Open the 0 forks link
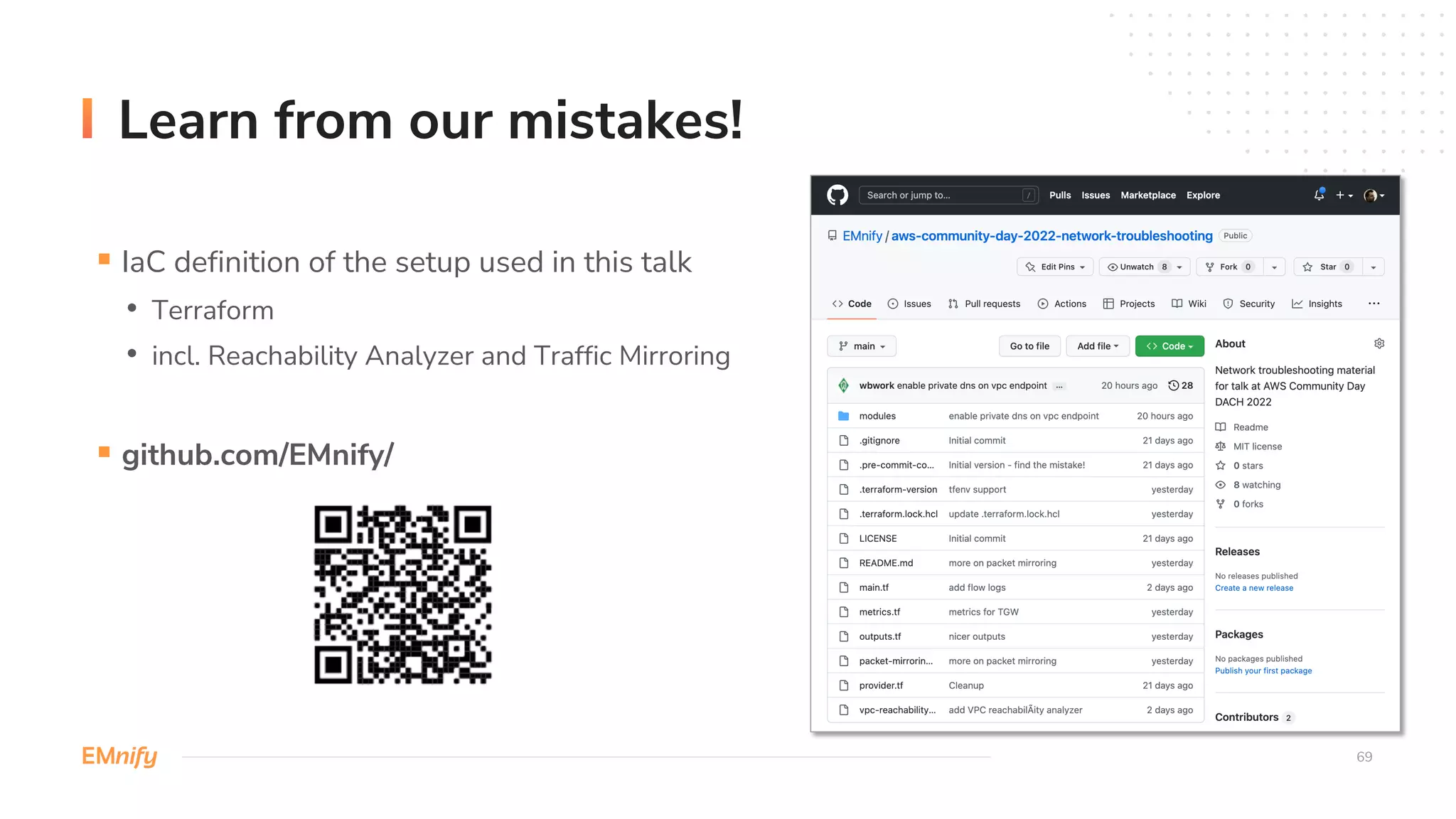Image resolution: width=1456 pixels, height=819 pixels. pyautogui.click(x=1239, y=504)
